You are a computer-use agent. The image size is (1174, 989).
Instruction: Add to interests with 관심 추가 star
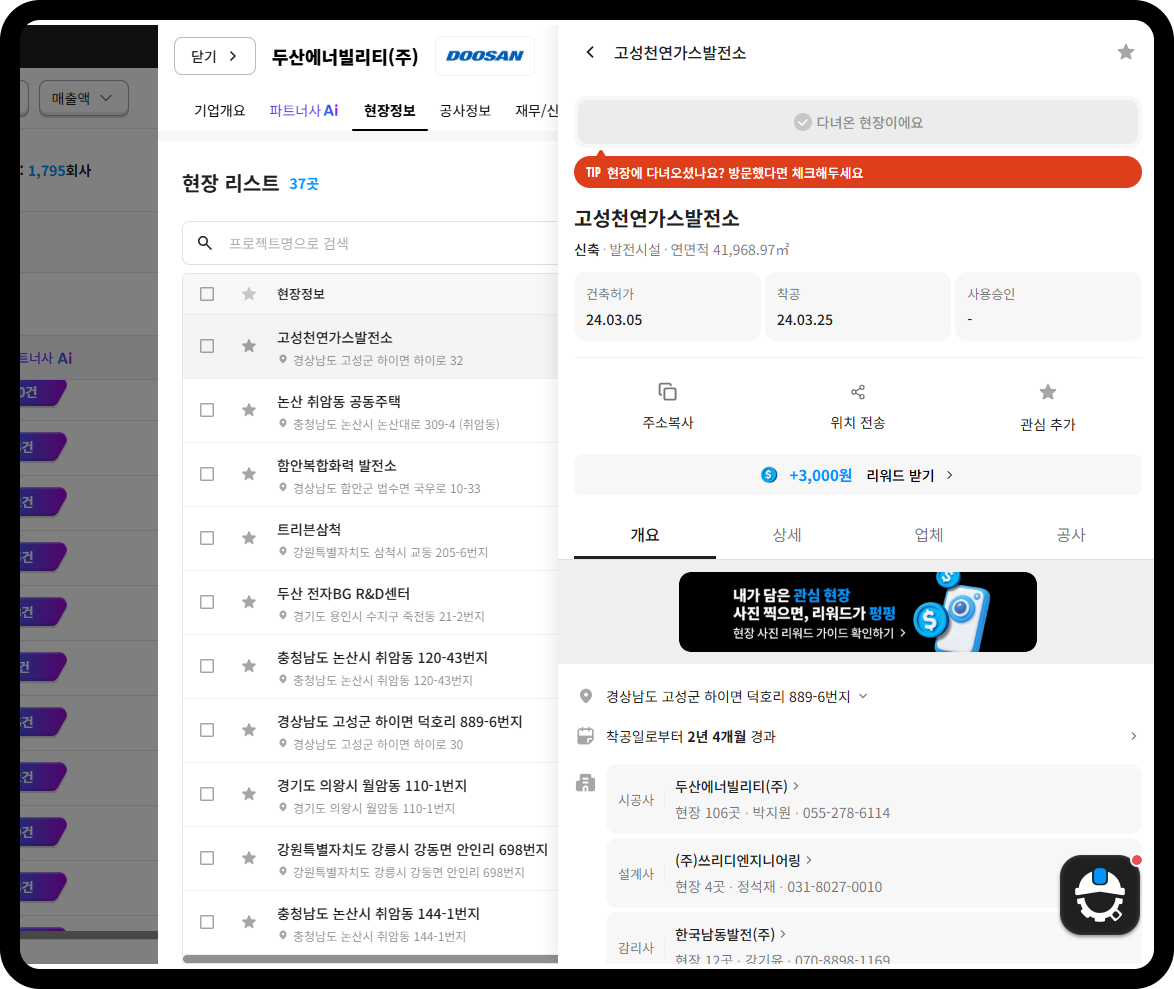pos(1047,392)
